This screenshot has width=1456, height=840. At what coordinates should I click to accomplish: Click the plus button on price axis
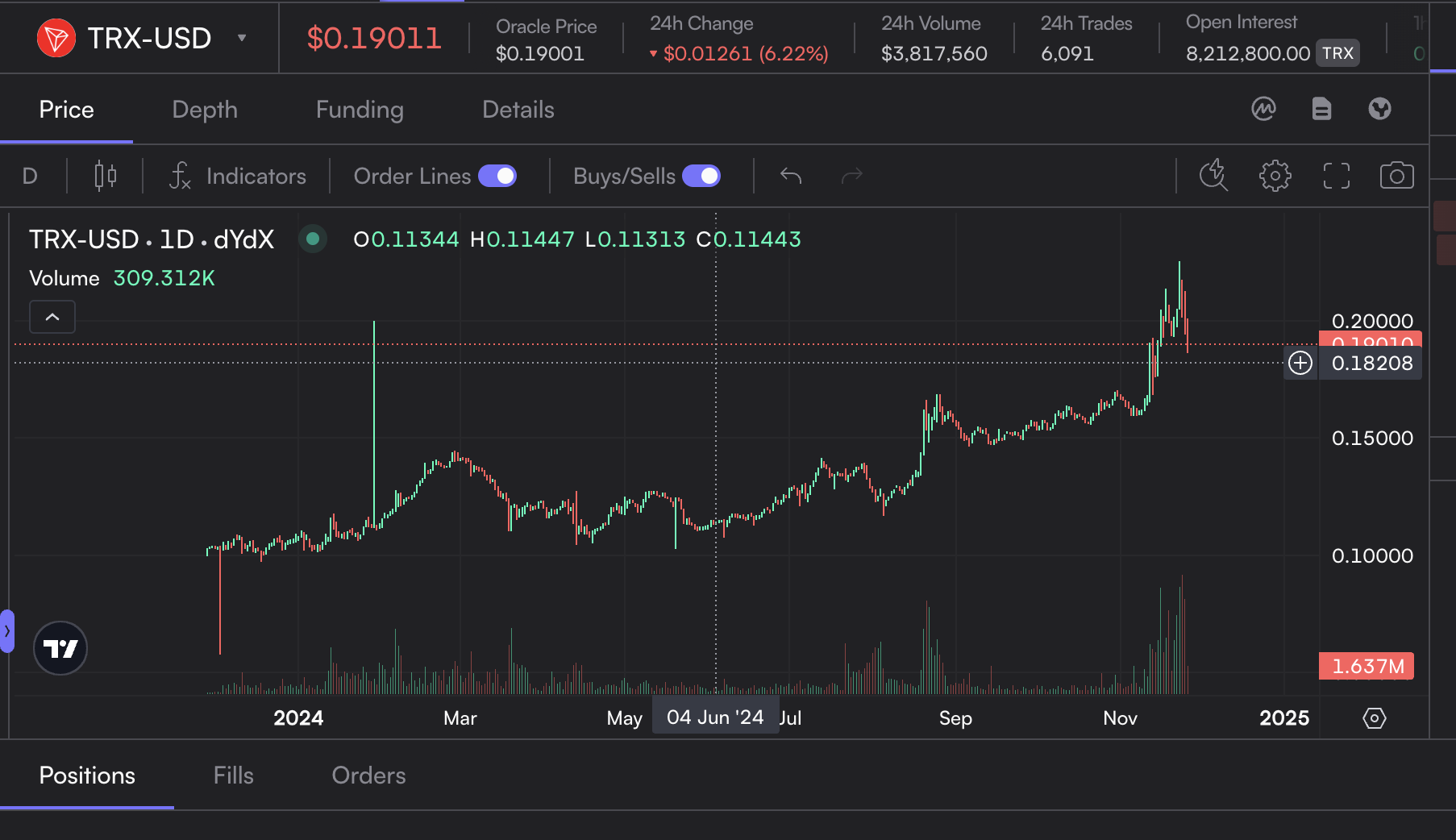(x=1300, y=363)
